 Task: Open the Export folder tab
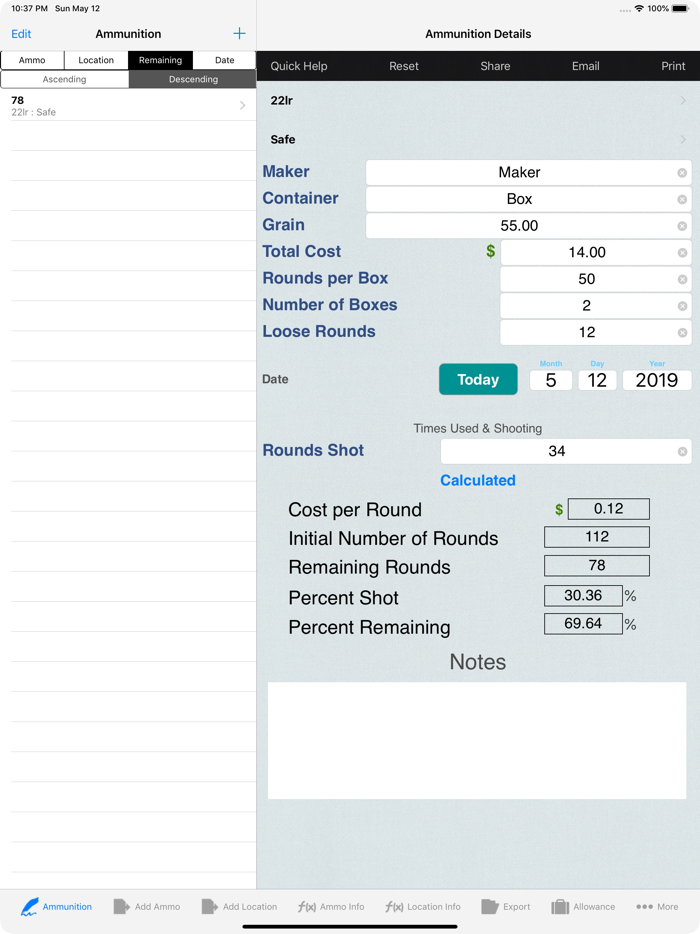(505, 907)
